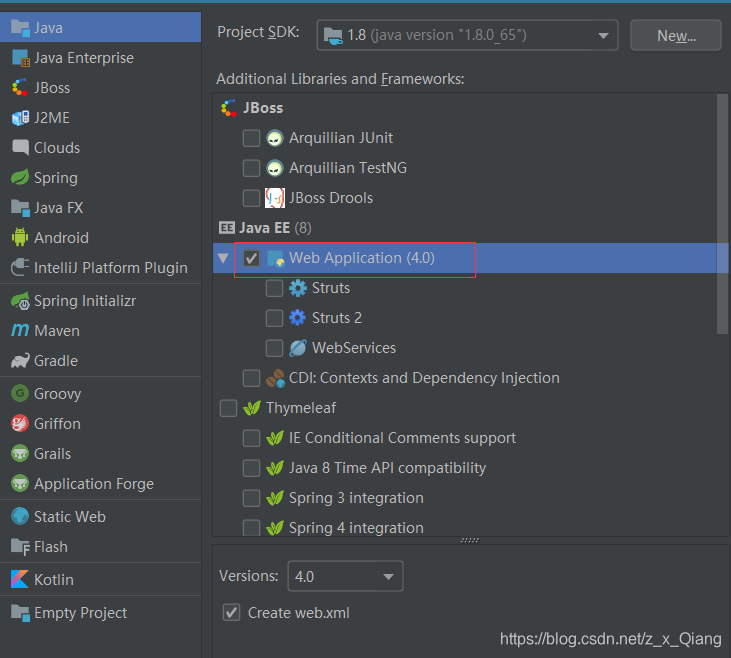Click the JBoss icon in the sidebar

[20, 88]
